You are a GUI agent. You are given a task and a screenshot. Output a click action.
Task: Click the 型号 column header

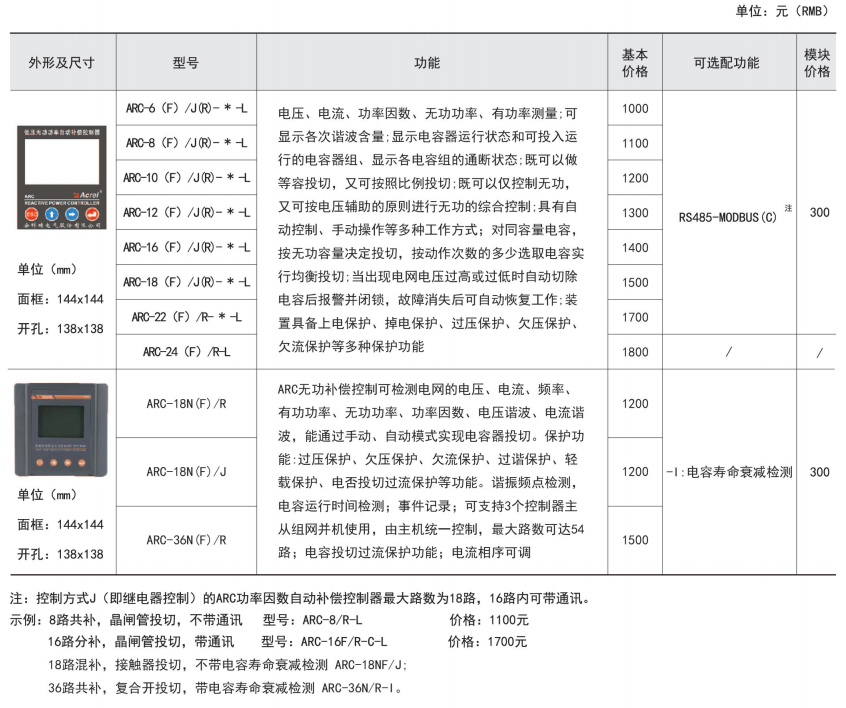(186, 62)
